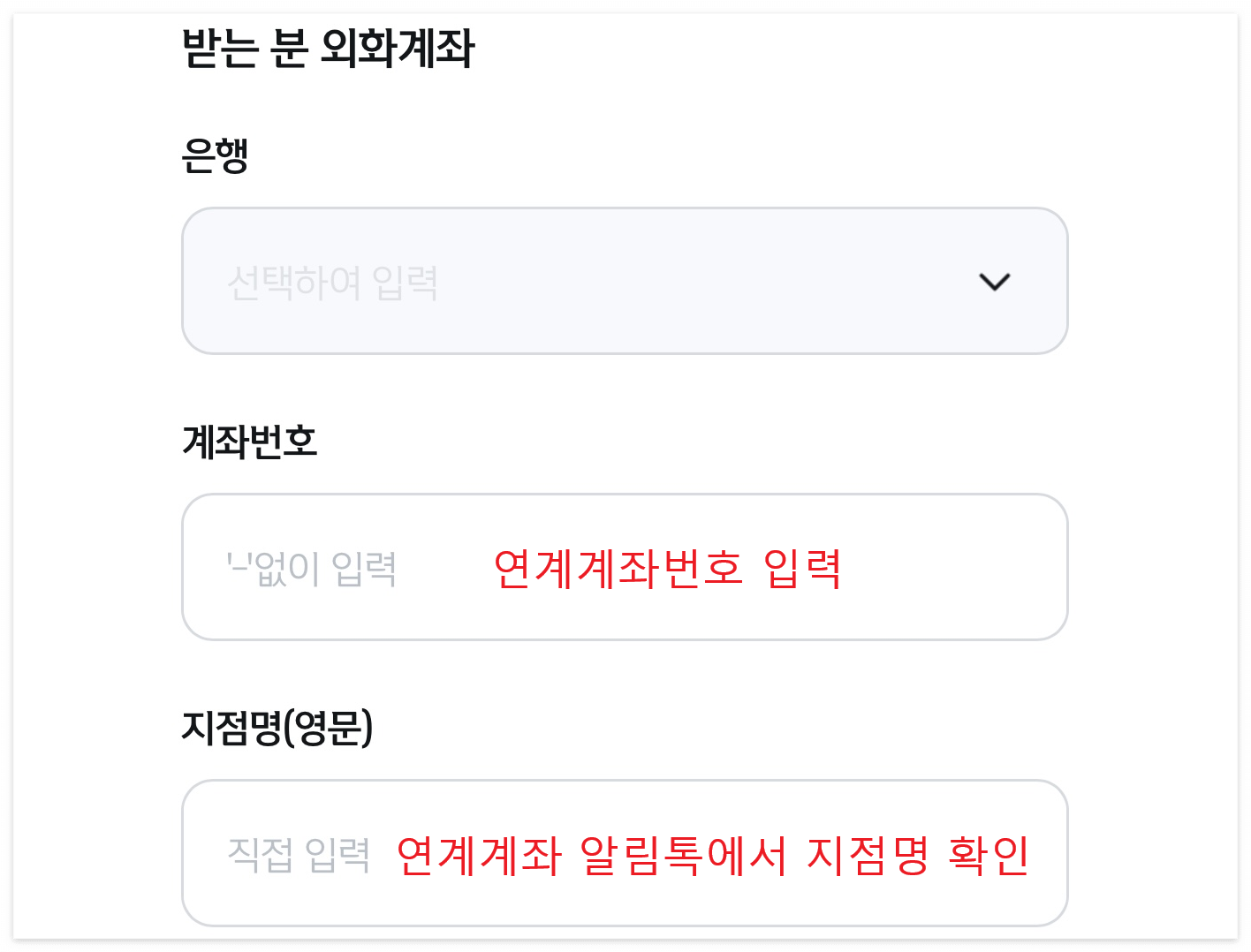Select the bank selection combo box
The image size is (1251, 952).
(x=618, y=282)
